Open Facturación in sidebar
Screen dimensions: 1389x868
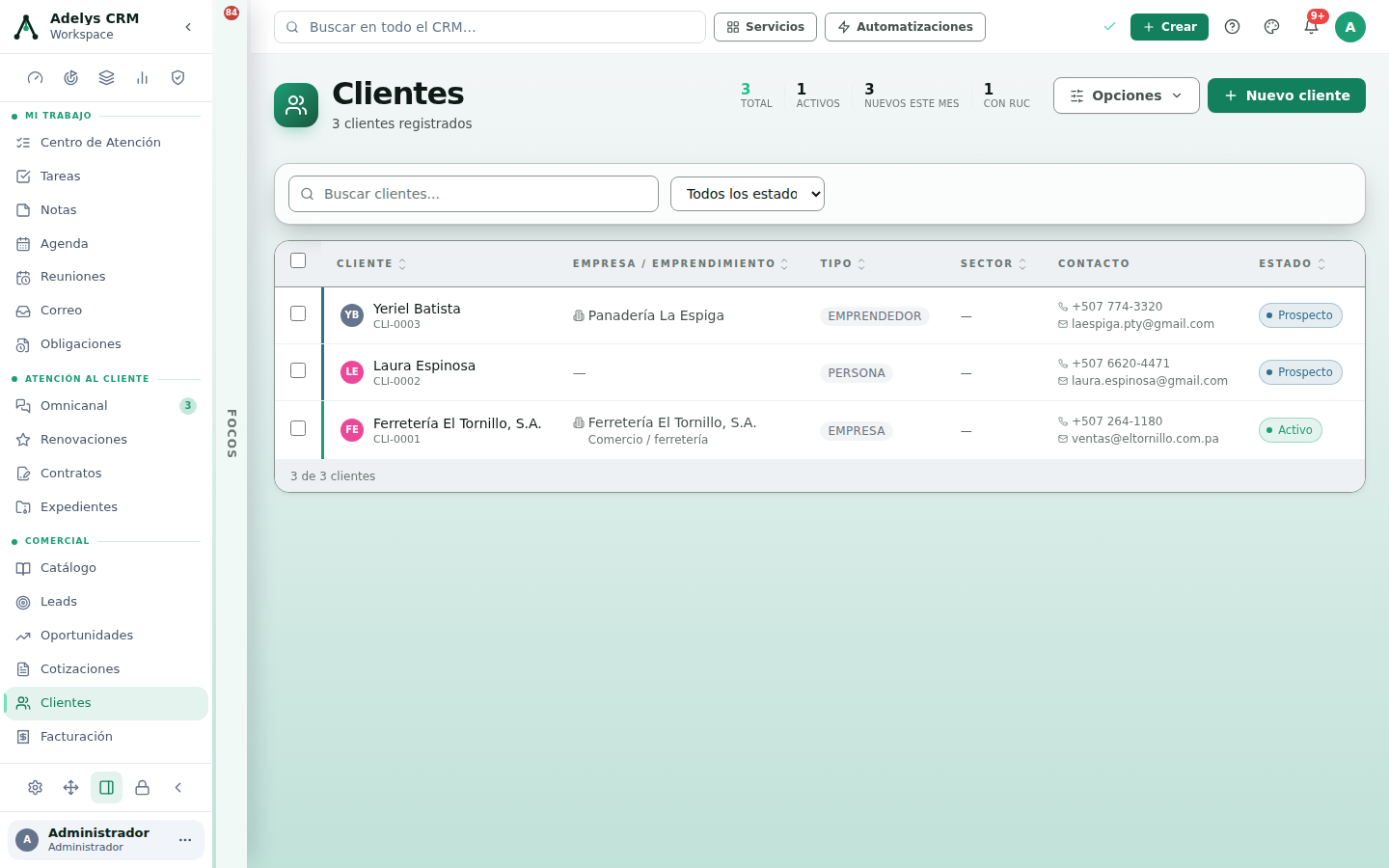[x=106, y=737]
